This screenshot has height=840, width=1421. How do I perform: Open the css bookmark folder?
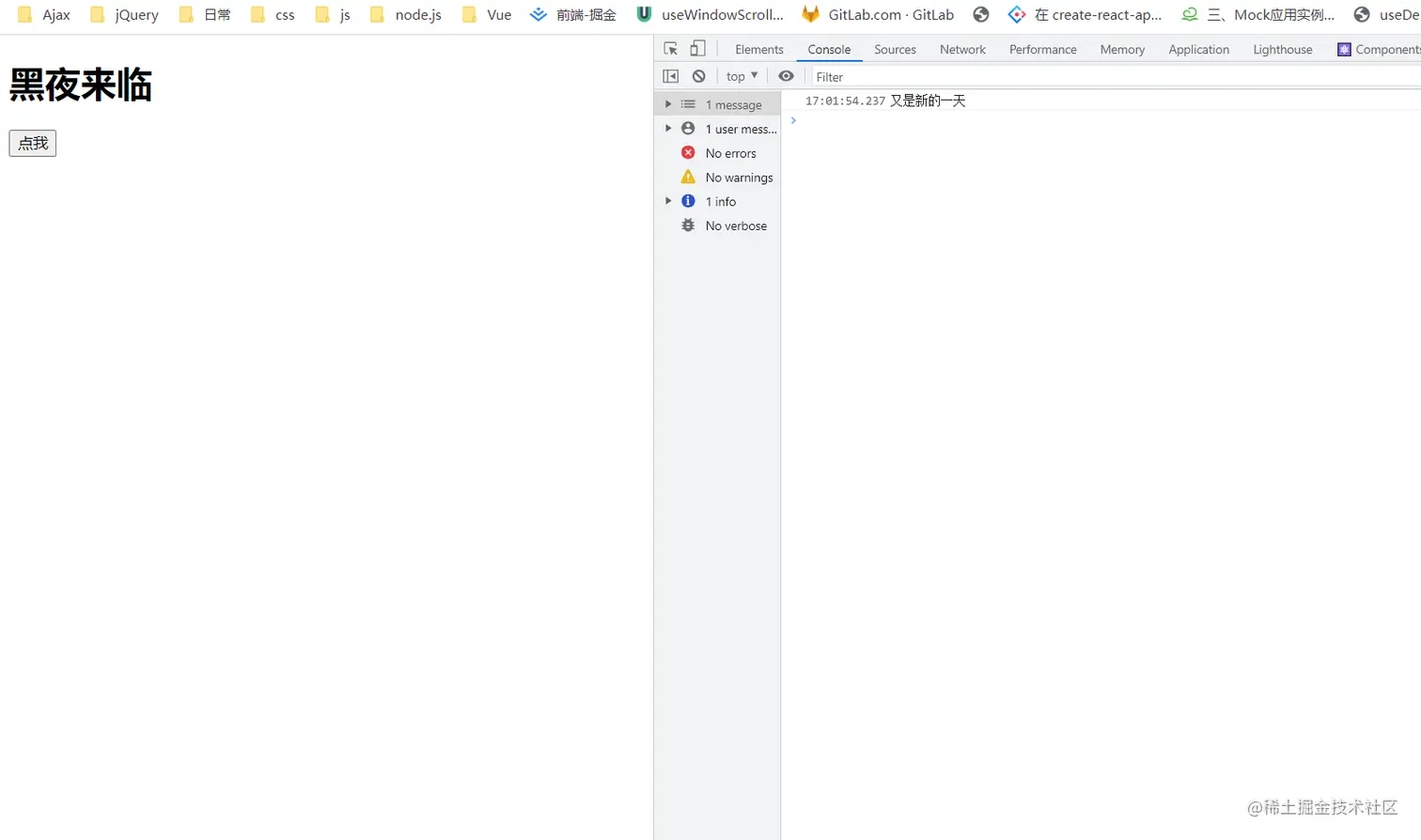pyautogui.click(x=273, y=15)
